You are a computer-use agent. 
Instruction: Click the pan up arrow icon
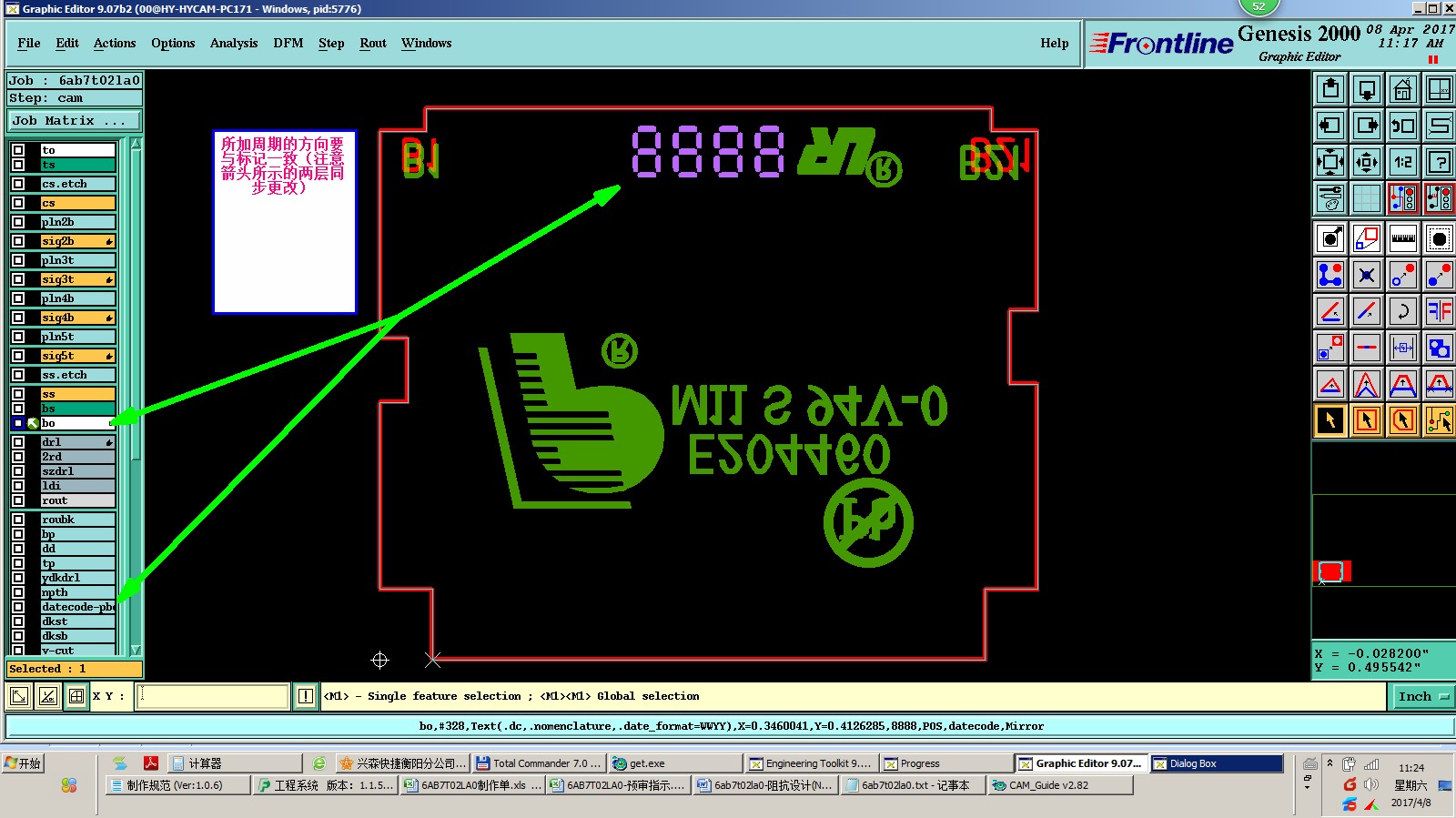click(1330, 89)
